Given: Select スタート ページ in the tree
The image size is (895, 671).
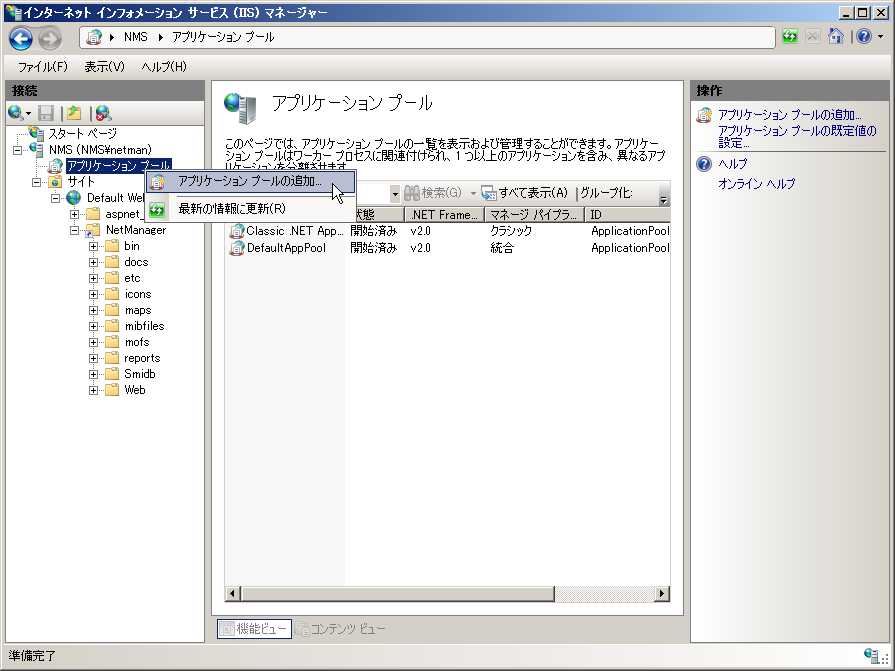Looking at the screenshot, I should click(82, 134).
